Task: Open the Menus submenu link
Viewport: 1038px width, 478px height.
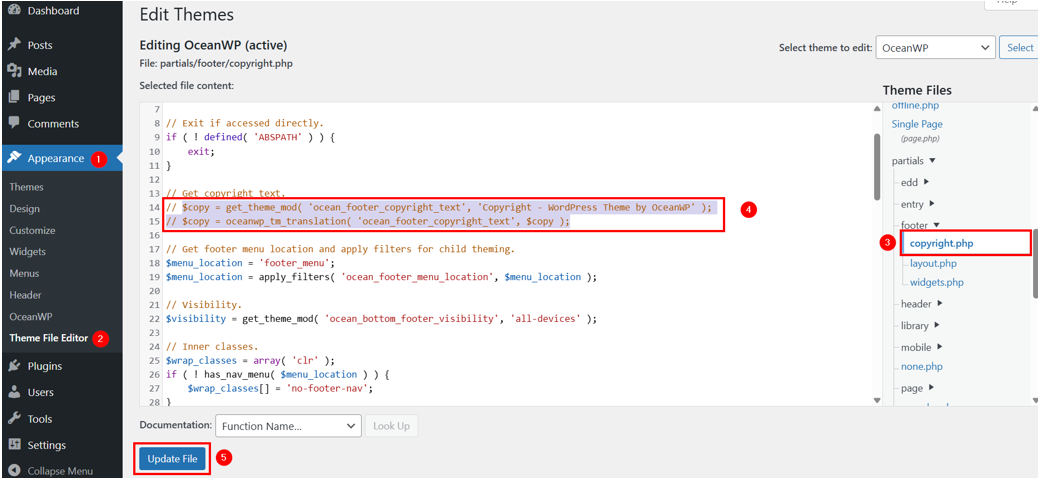Action: pyautogui.click(x=24, y=273)
